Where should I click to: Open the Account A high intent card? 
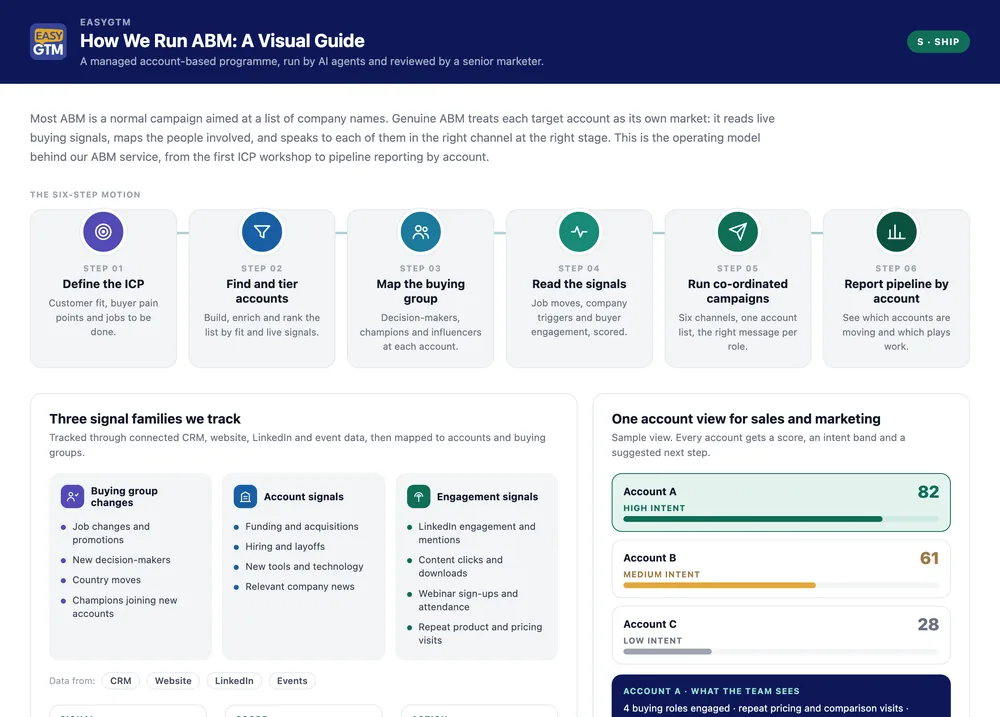tap(781, 503)
